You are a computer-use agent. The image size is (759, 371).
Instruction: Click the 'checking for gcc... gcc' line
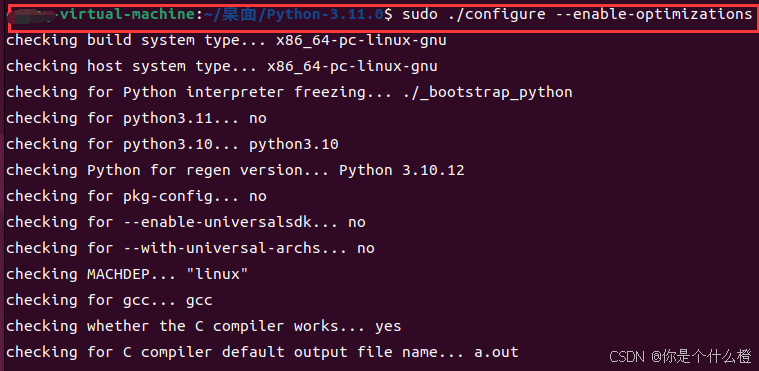tap(109, 300)
